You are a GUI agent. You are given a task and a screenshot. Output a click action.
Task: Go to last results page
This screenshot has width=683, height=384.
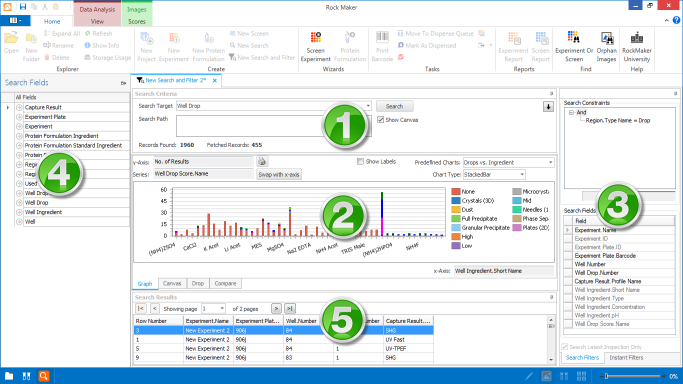point(290,309)
